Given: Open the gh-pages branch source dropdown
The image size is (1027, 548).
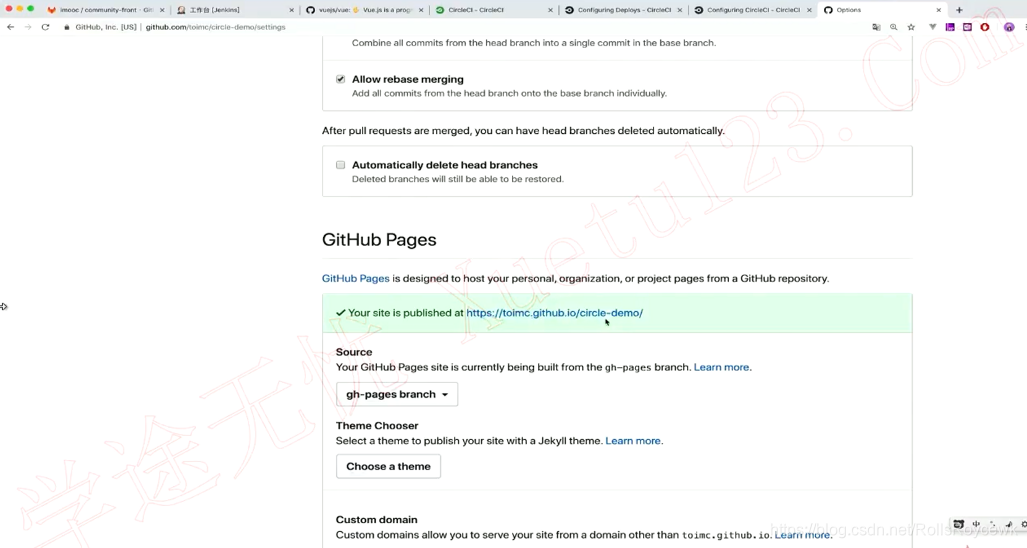Looking at the screenshot, I should (x=397, y=394).
